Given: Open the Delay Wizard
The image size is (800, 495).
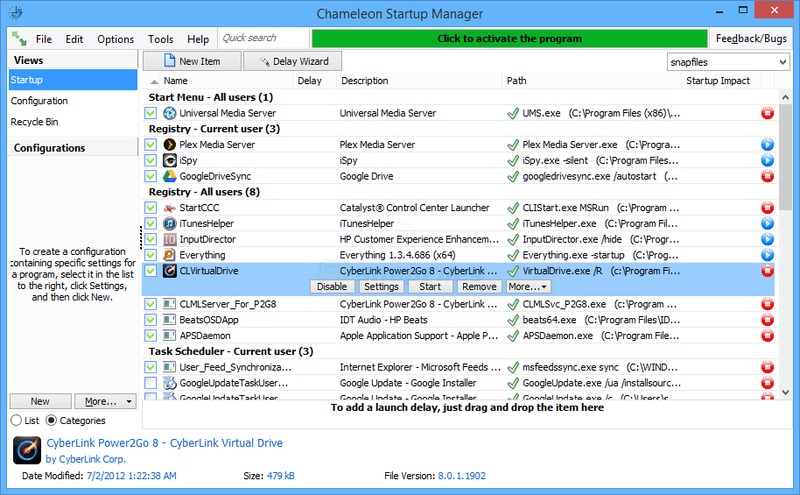Looking at the screenshot, I should [x=293, y=61].
